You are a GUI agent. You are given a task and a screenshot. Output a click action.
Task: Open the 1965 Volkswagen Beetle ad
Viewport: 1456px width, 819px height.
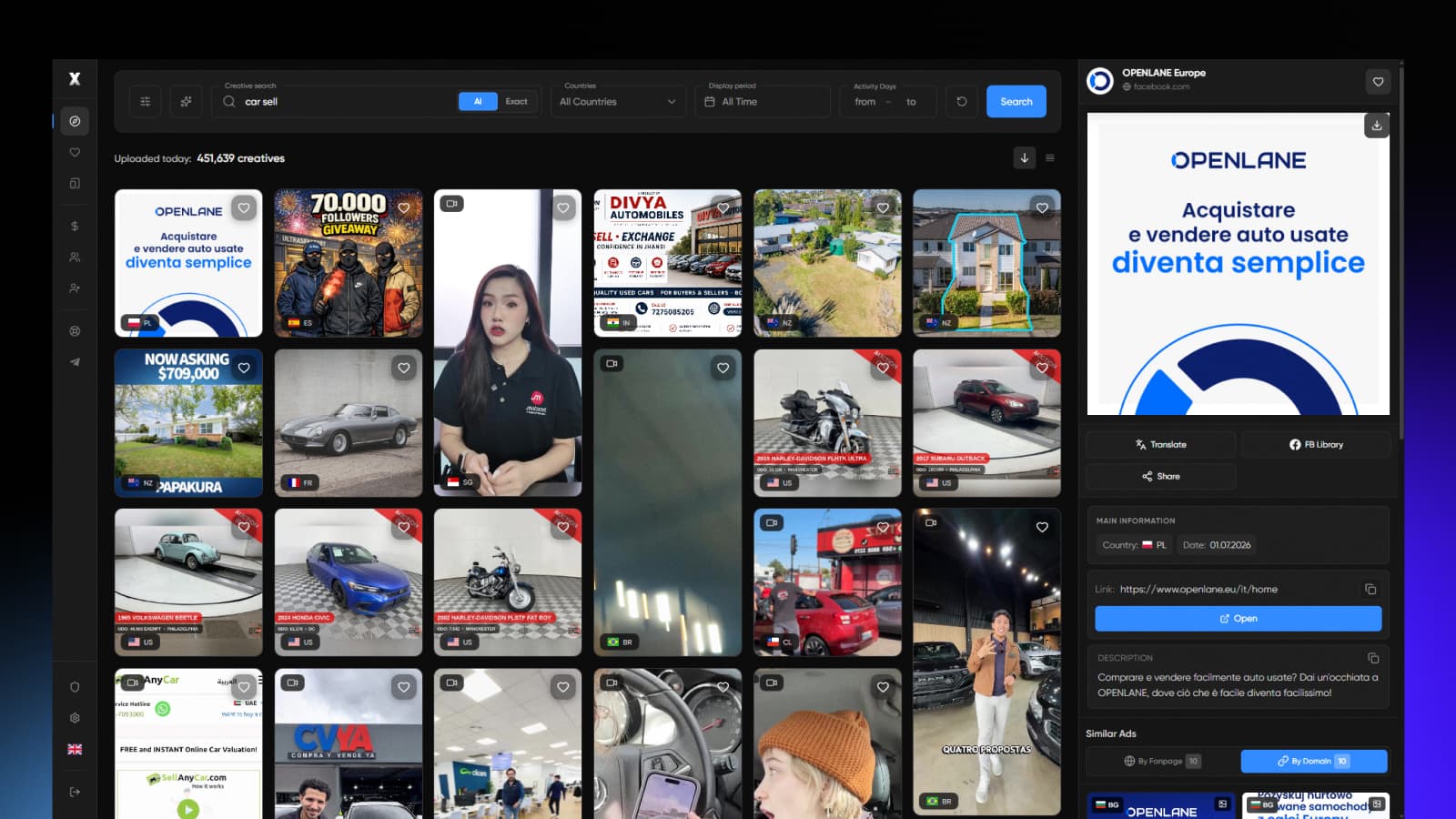188,582
